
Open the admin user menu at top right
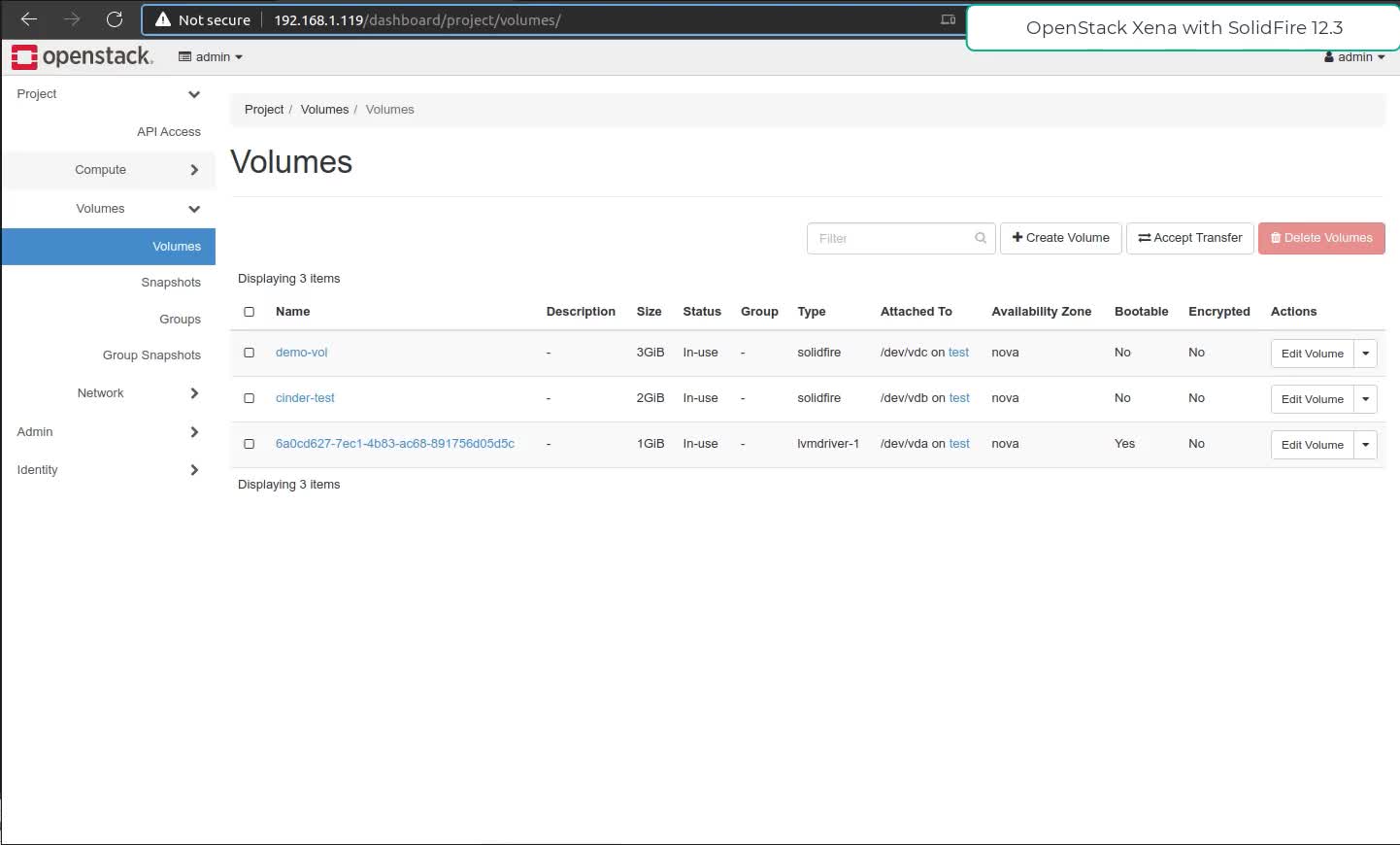1354,57
